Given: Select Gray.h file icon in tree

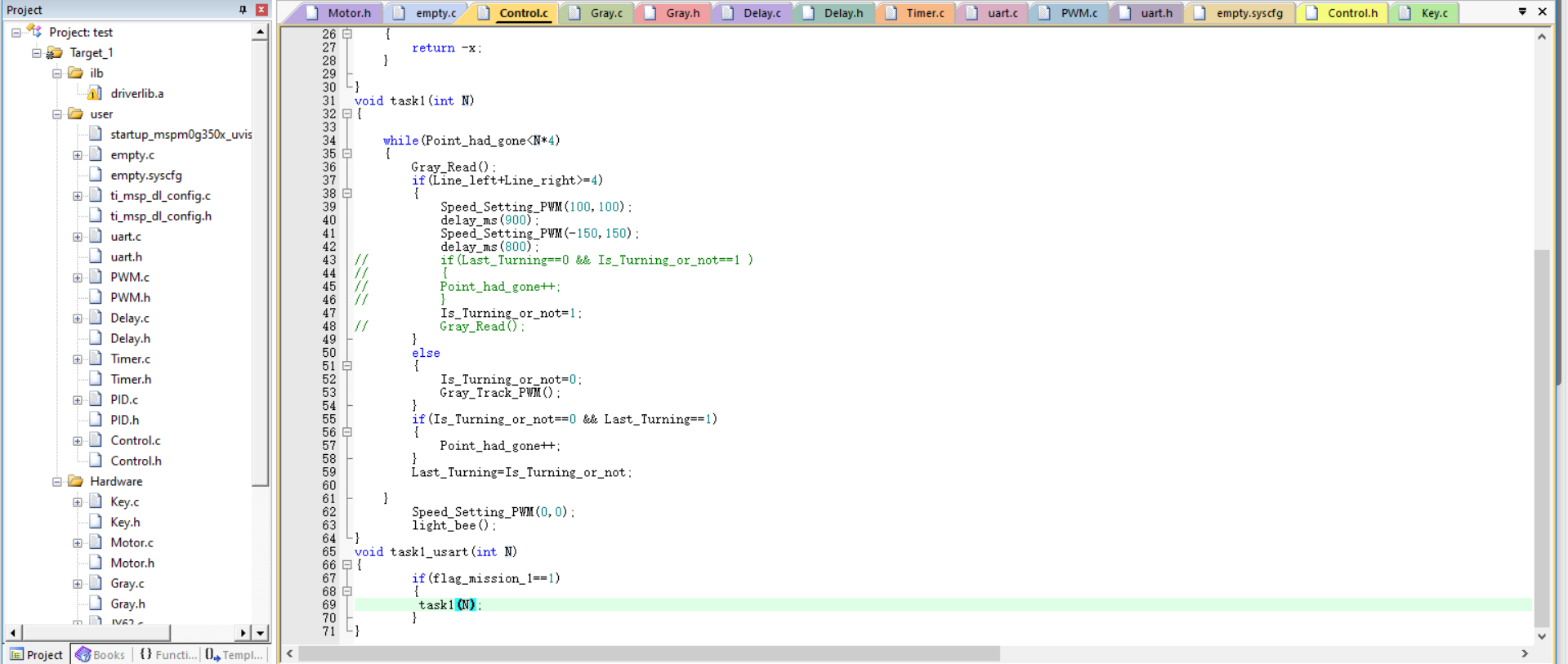Looking at the screenshot, I should click(95, 604).
